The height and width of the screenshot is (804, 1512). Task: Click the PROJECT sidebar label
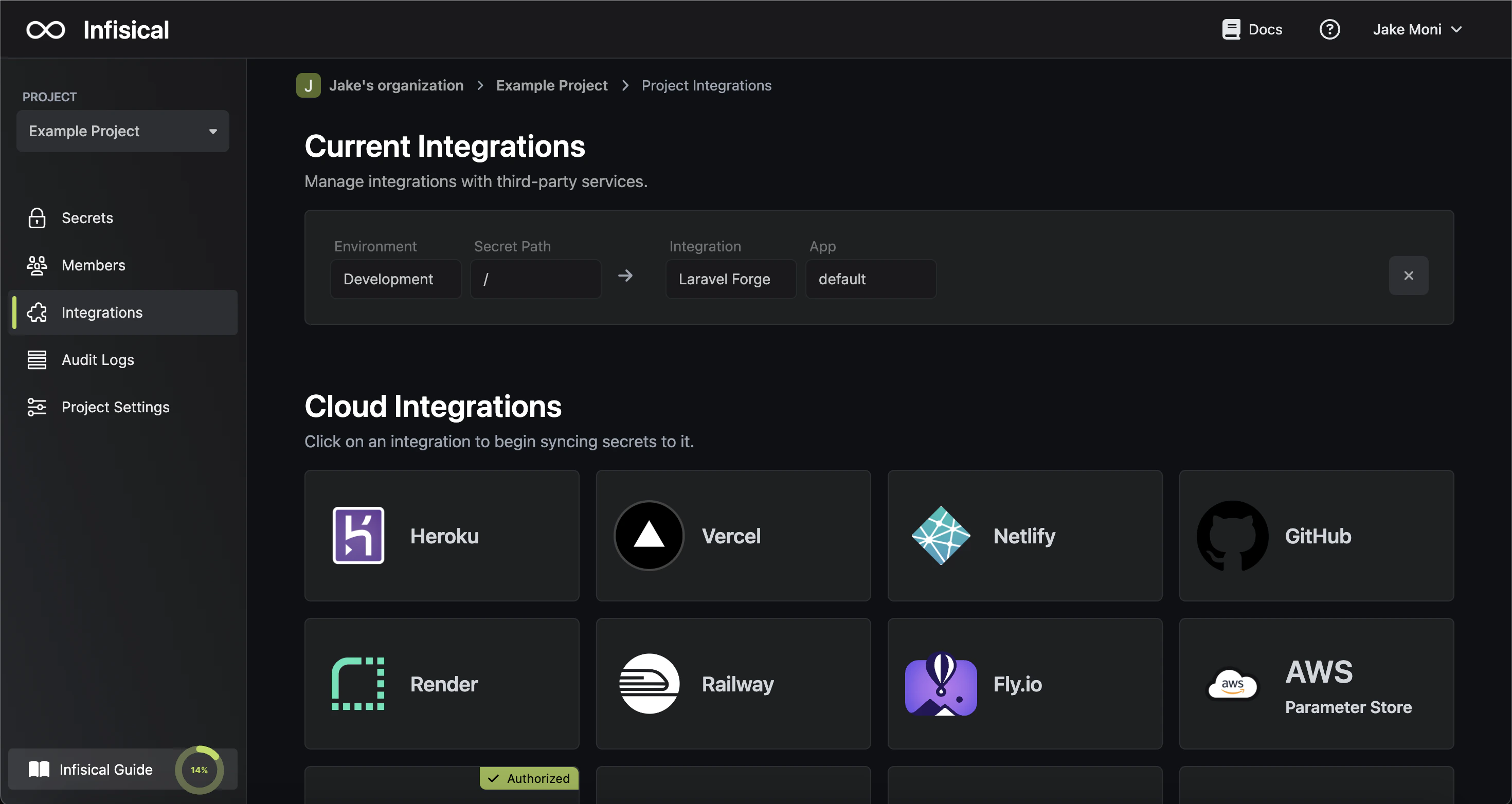(49, 97)
